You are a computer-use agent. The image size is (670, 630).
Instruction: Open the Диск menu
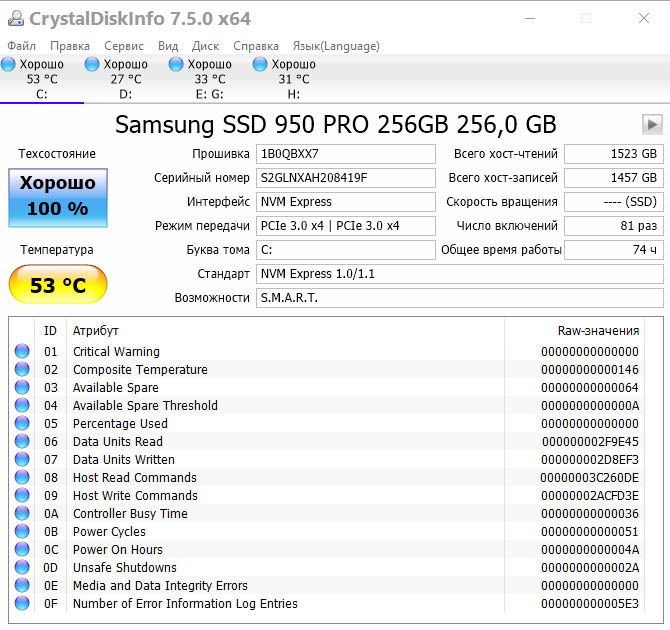tap(206, 46)
